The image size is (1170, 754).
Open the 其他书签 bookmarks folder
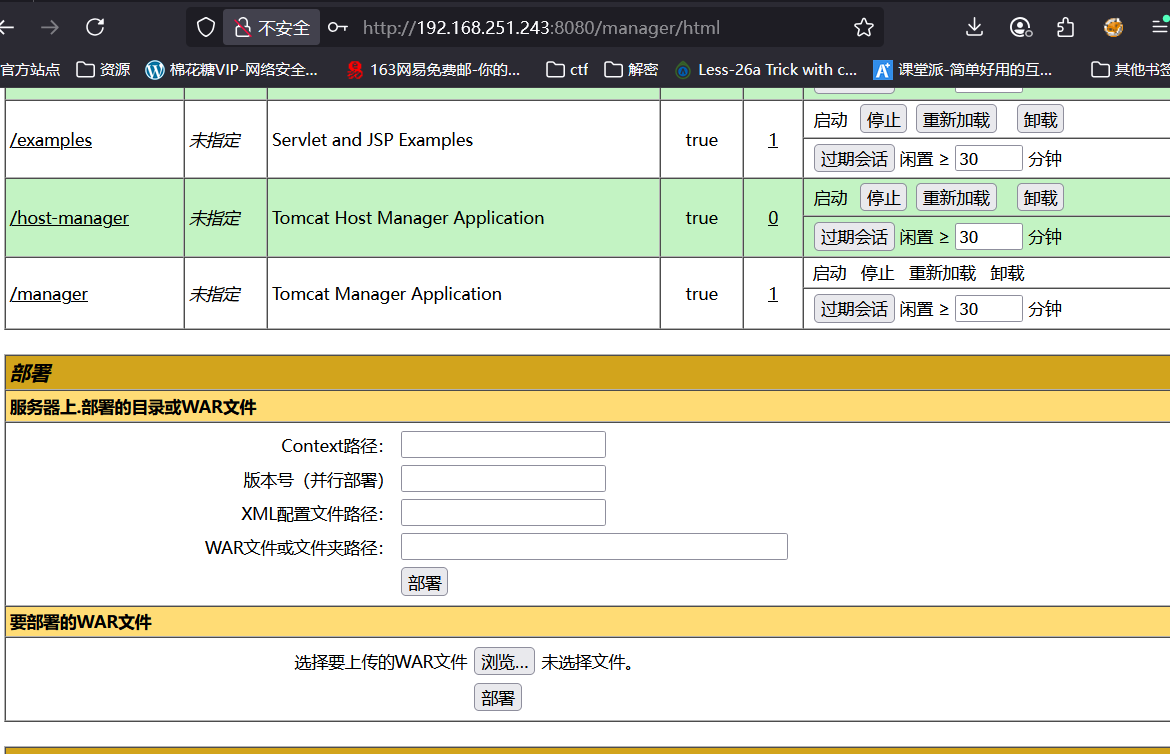tap(1130, 69)
